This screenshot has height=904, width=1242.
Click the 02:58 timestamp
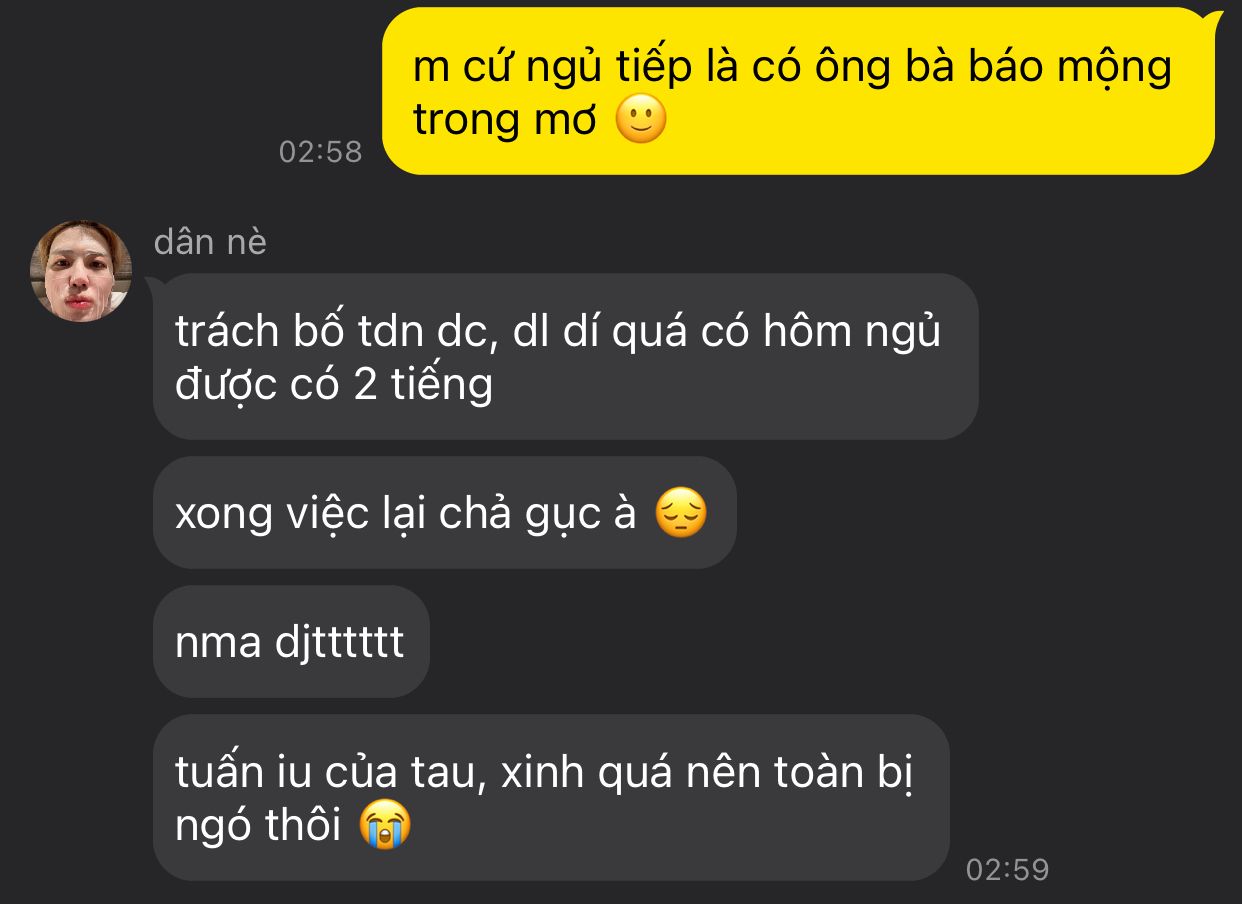click(321, 152)
